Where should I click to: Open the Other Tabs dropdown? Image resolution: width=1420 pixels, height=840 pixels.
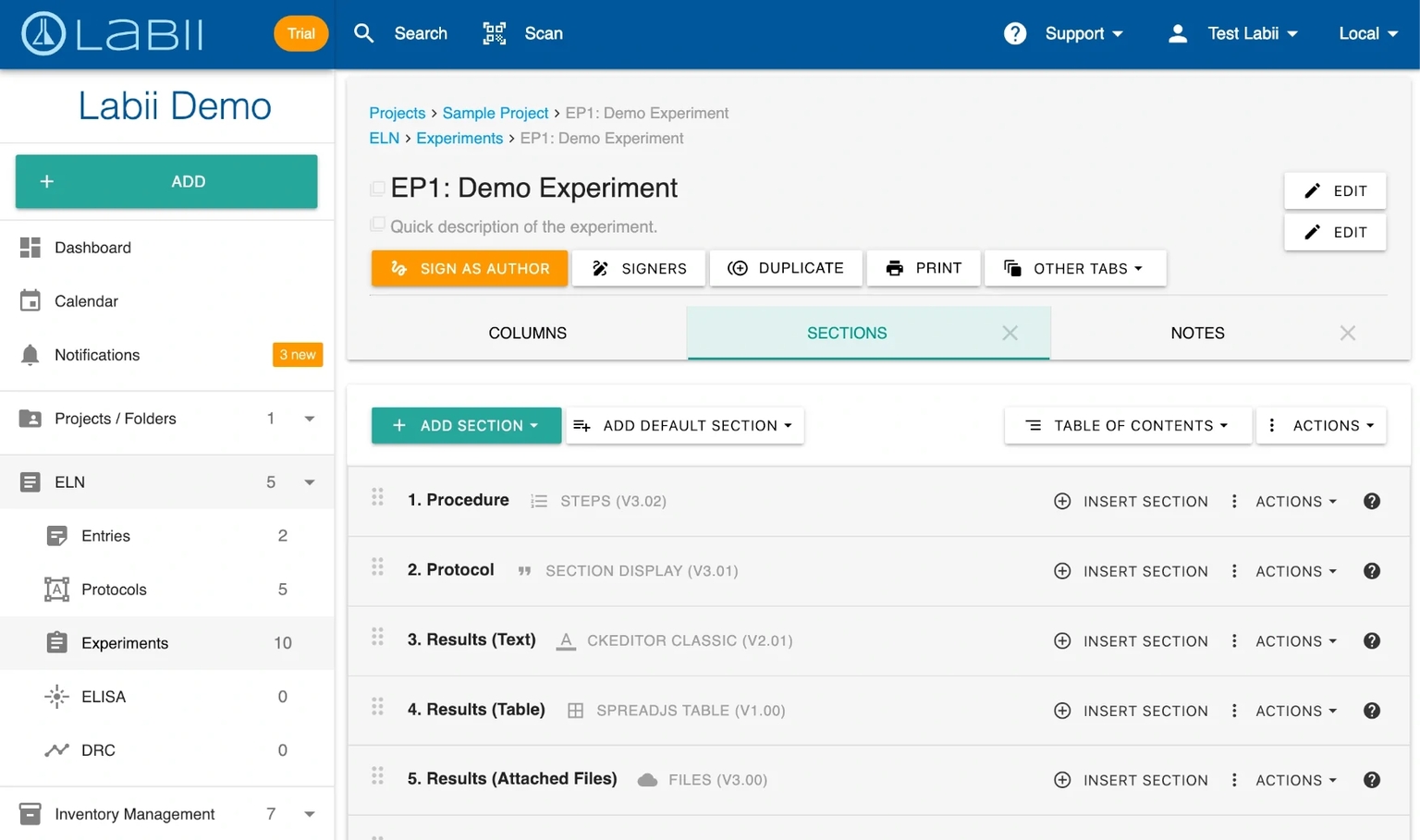coord(1074,269)
